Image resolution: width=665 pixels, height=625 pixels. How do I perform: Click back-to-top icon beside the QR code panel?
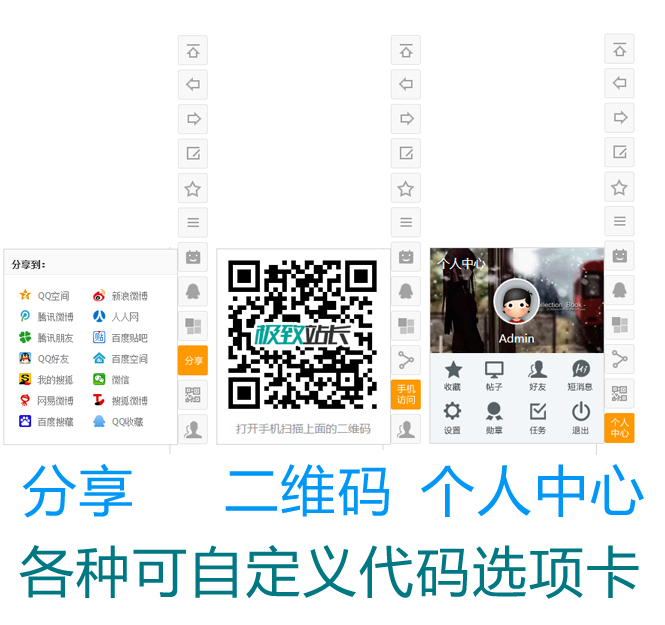tap(406, 50)
